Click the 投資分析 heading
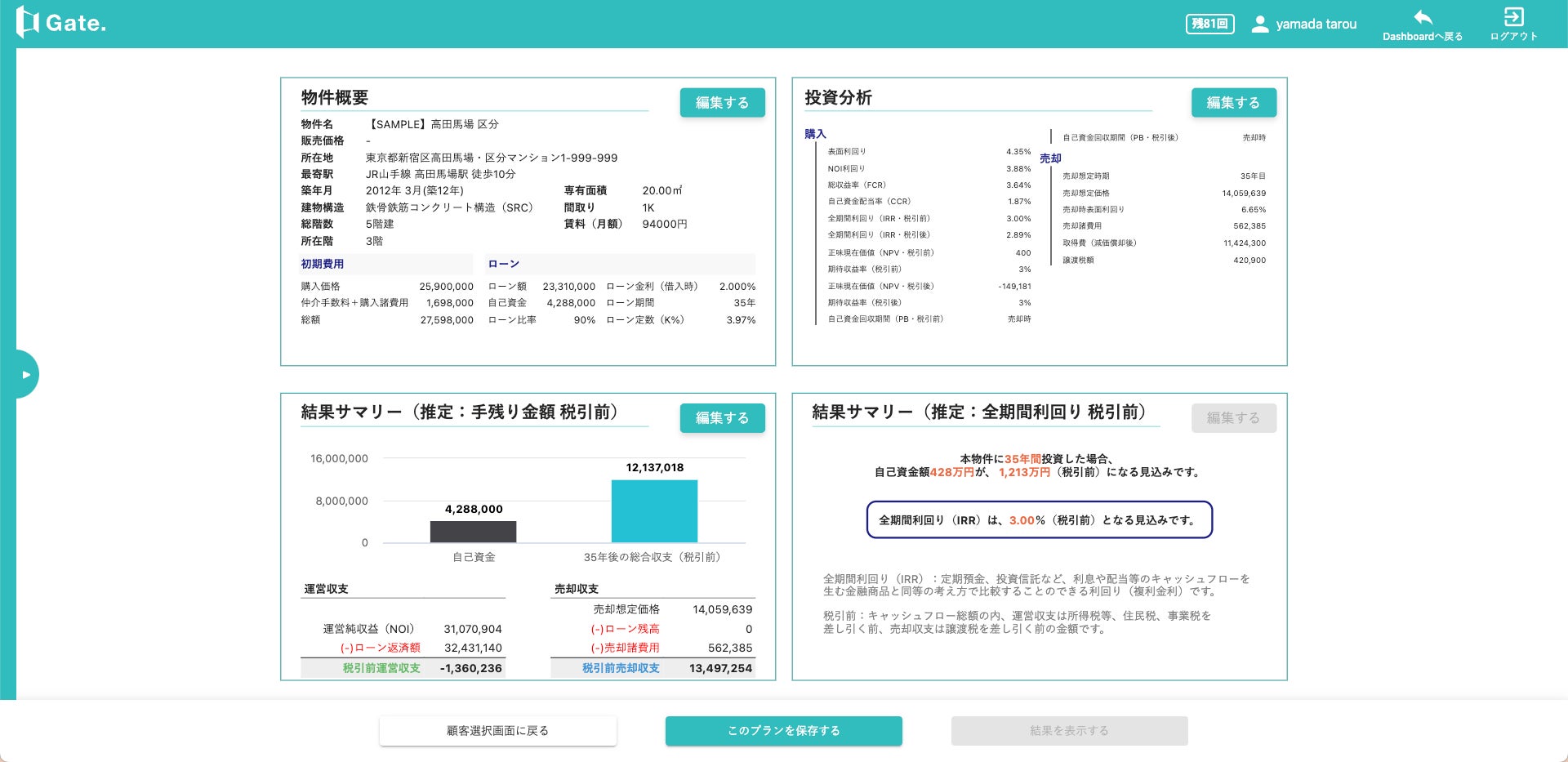Image resolution: width=1568 pixels, height=762 pixels. coord(839,98)
